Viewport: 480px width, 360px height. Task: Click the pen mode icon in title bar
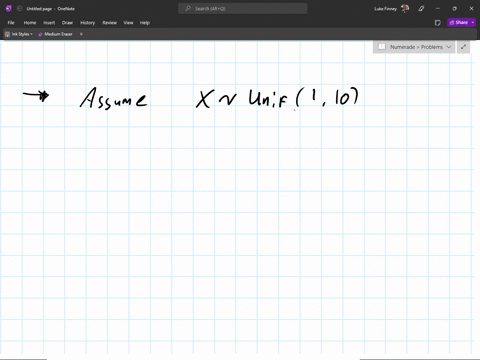[x=421, y=9]
